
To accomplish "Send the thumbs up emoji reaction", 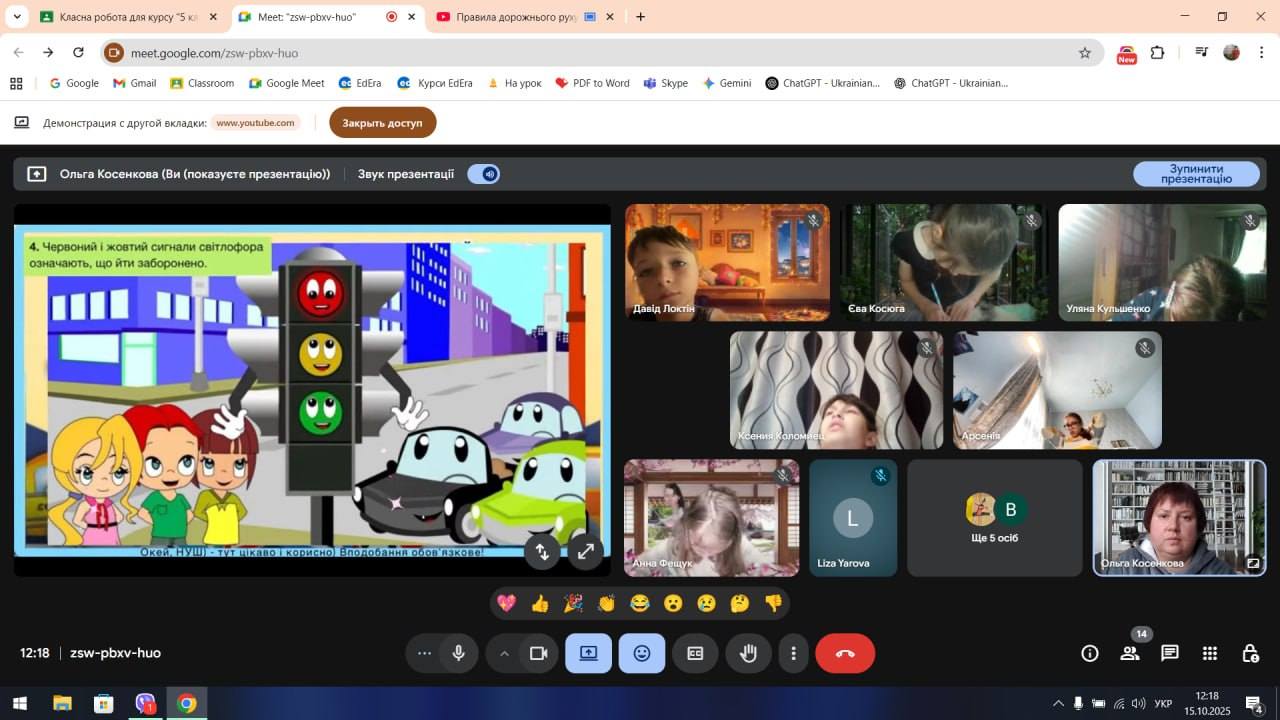I will tap(540, 603).
